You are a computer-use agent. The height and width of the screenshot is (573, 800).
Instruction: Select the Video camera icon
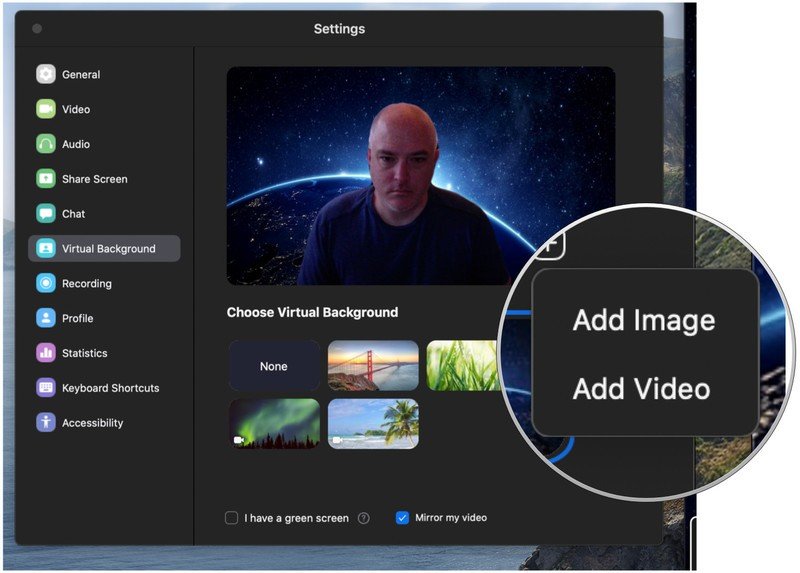[46, 109]
